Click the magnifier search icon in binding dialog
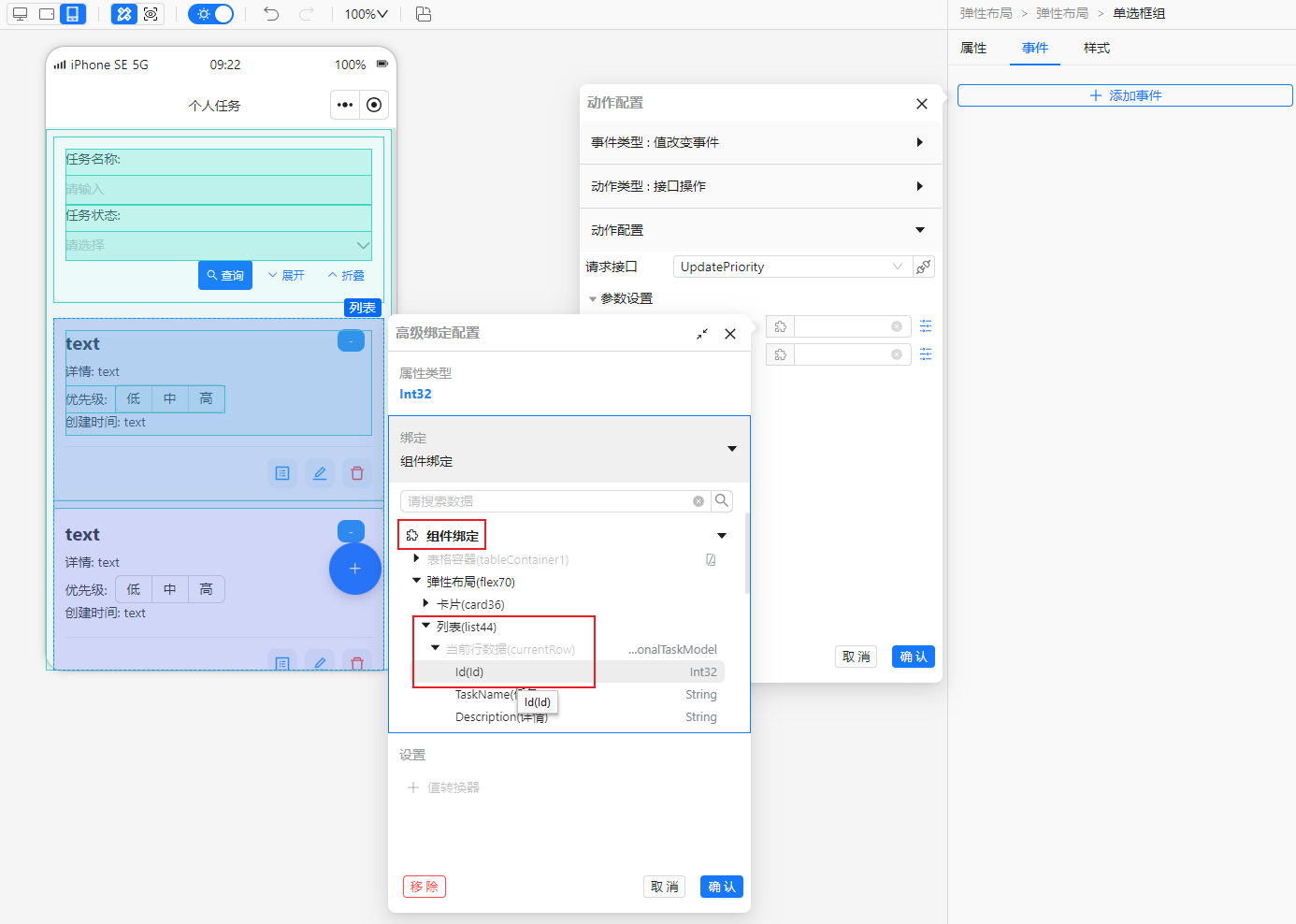Image resolution: width=1296 pixels, height=924 pixels. (x=721, y=500)
